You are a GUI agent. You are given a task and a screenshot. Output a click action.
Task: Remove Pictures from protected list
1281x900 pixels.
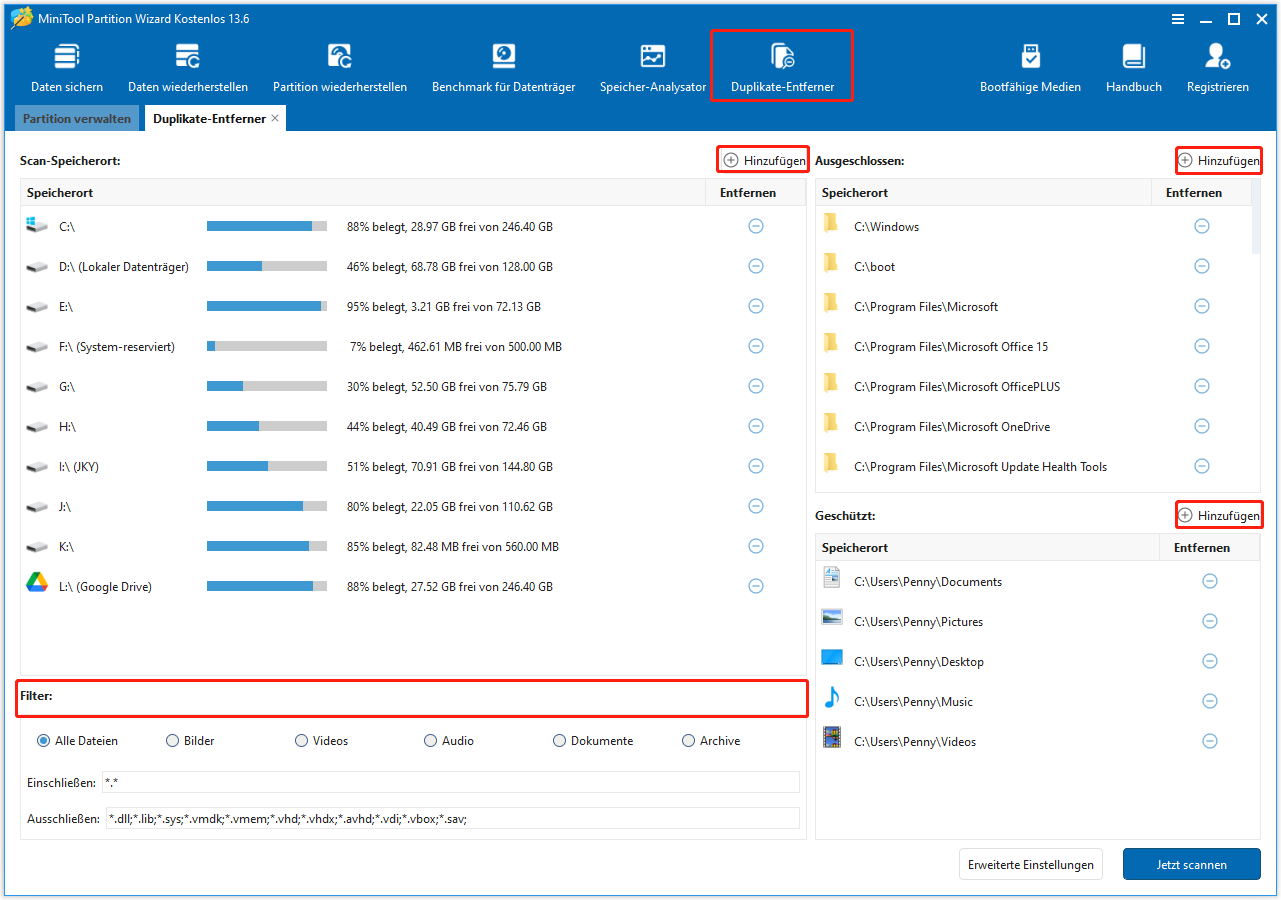1210,621
